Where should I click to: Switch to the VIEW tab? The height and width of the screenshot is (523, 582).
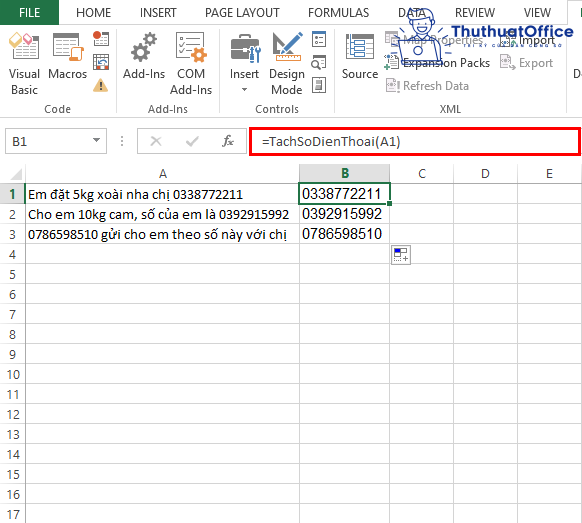pyautogui.click(x=537, y=13)
